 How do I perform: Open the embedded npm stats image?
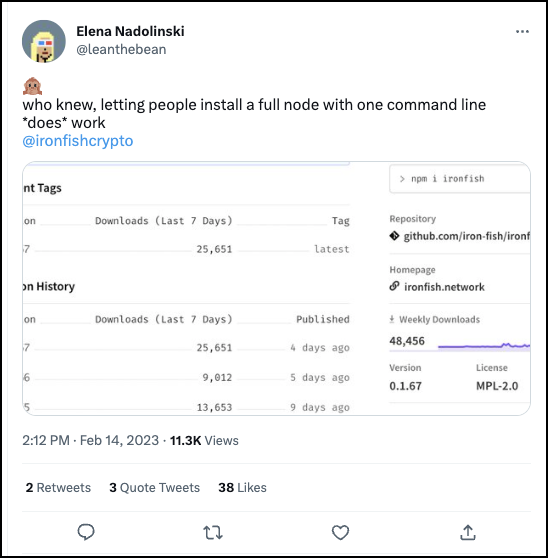[276, 288]
